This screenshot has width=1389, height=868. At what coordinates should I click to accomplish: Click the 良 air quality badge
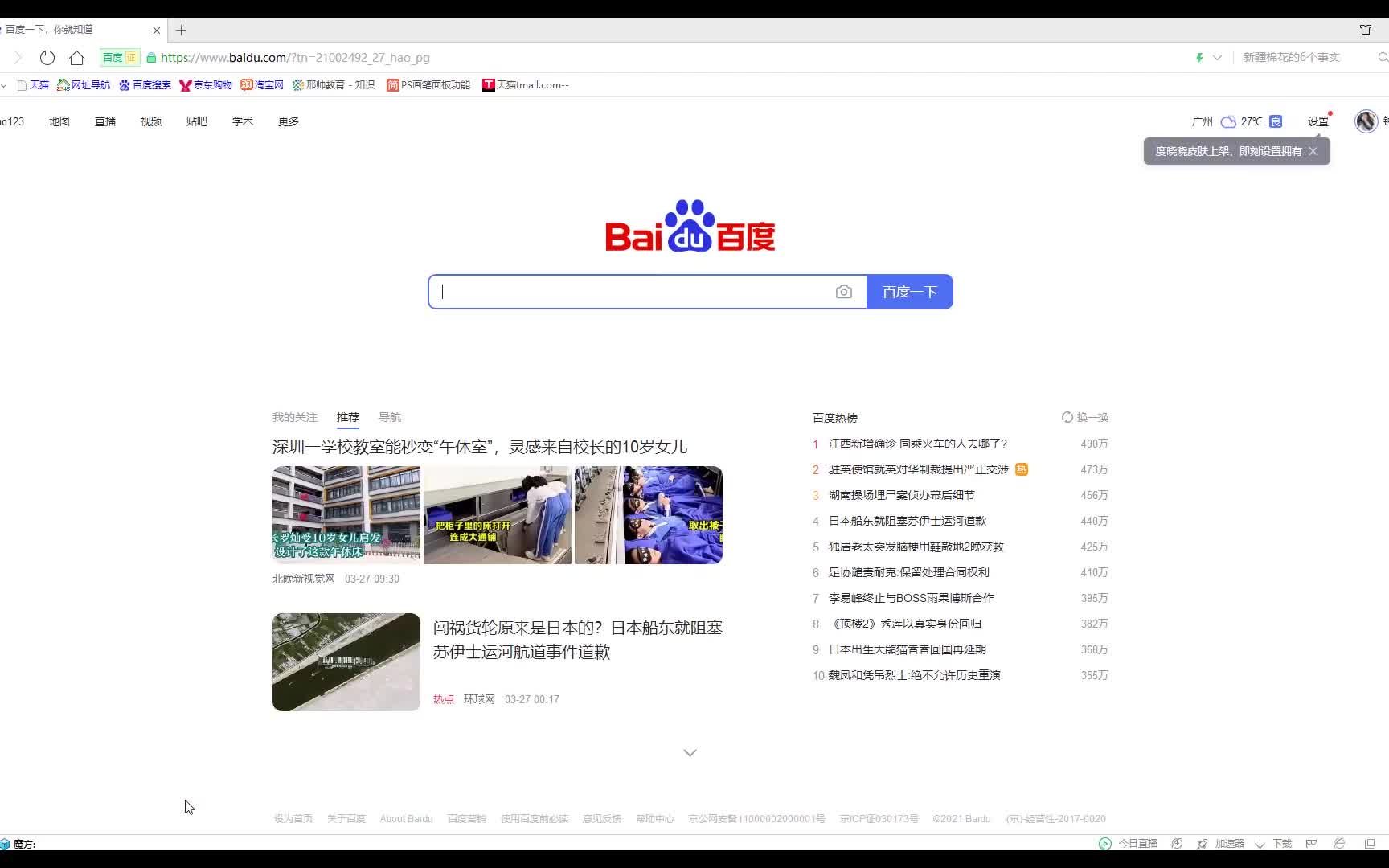click(x=1276, y=122)
